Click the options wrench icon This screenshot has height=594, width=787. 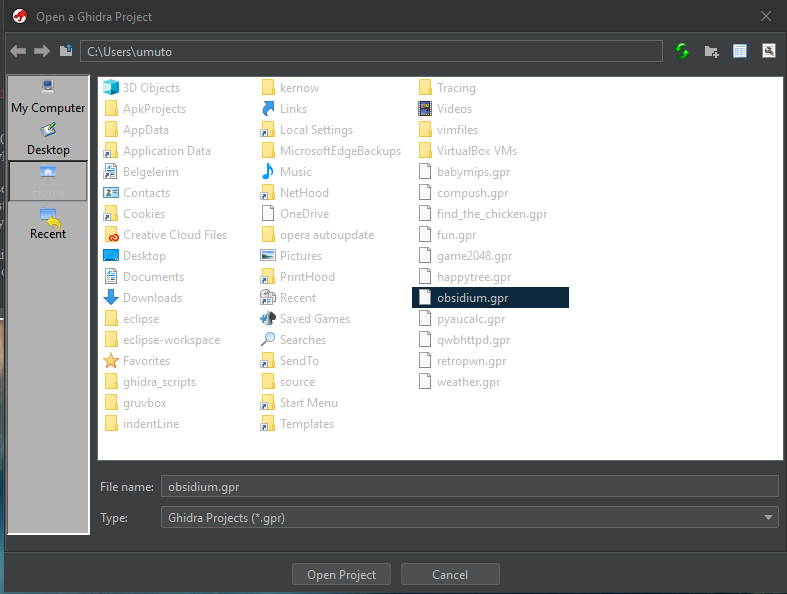(769, 51)
